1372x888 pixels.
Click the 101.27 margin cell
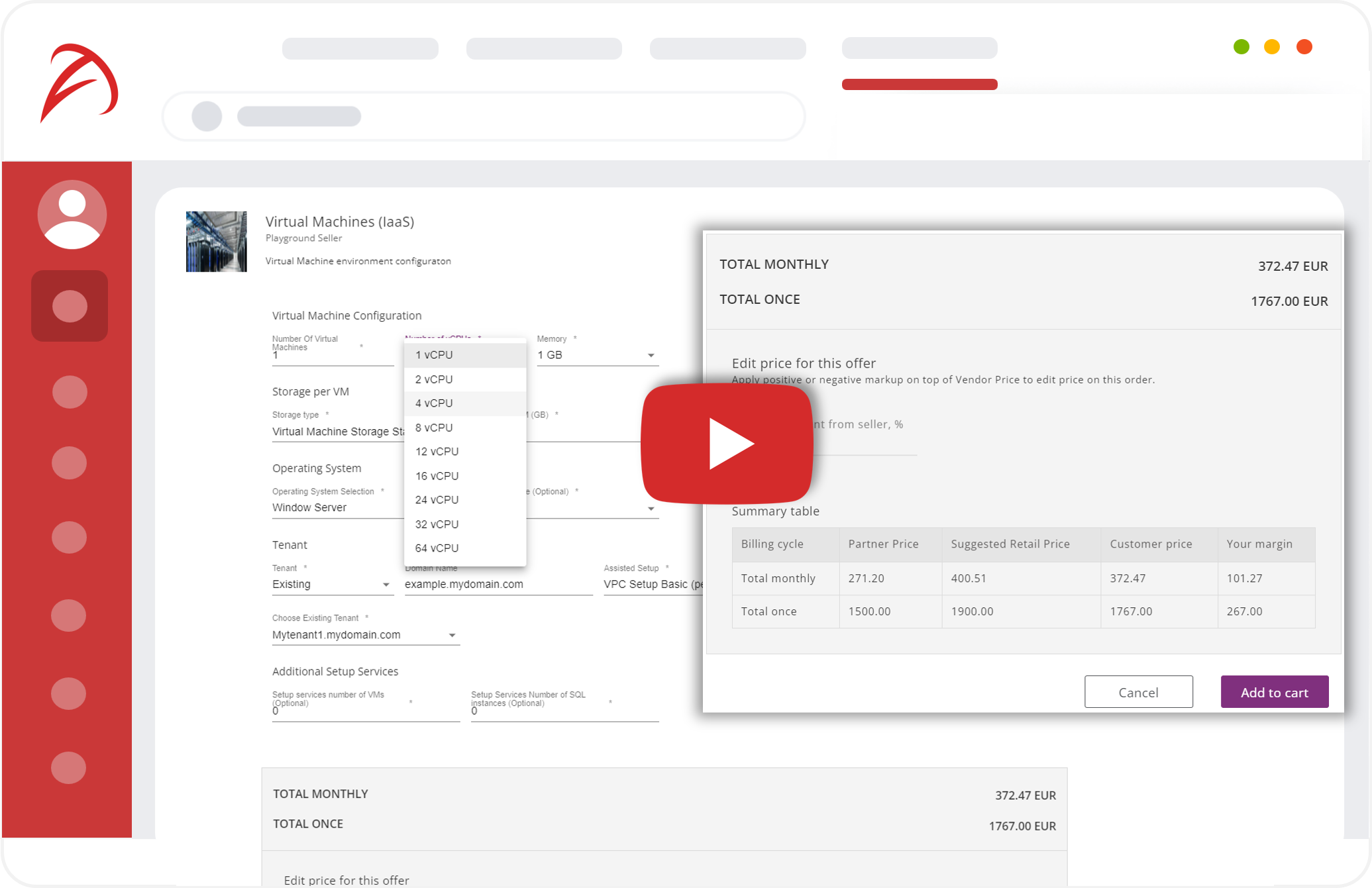(x=1266, y=579)
